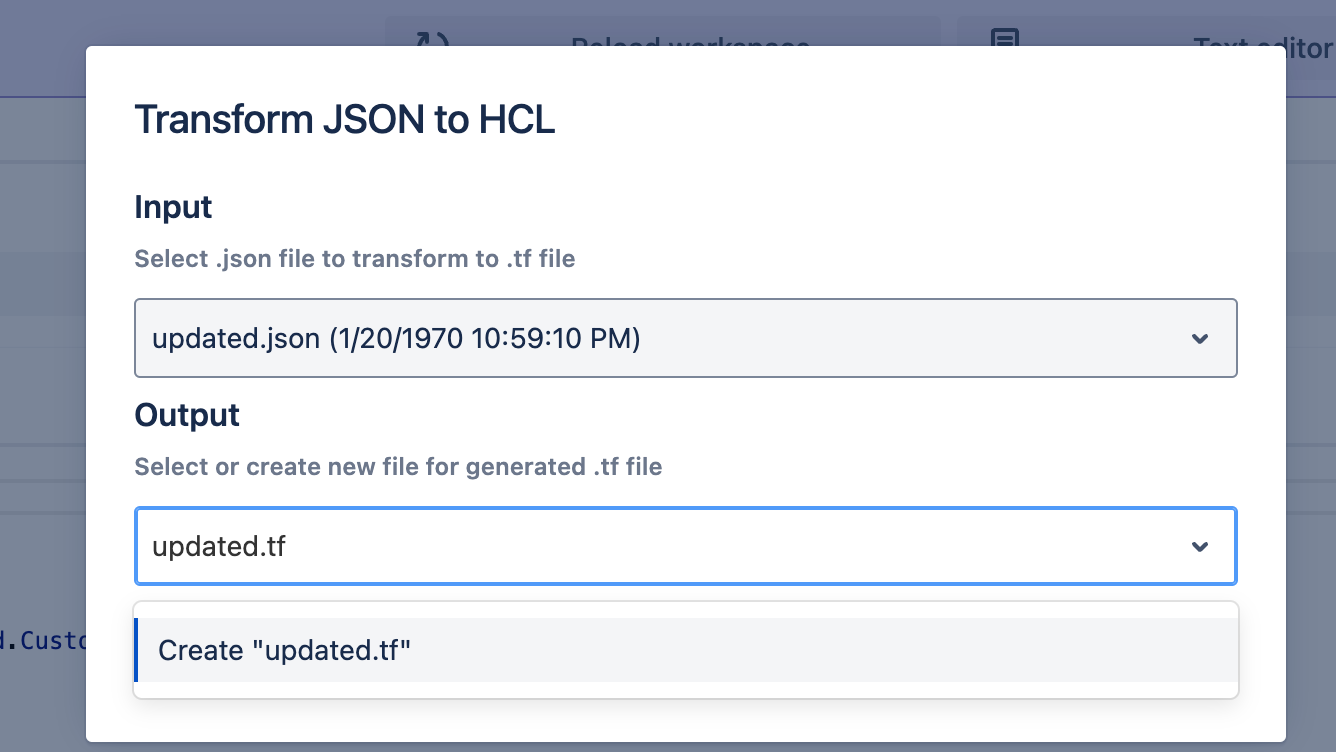Click the word "HCL" in the dialog title
The height and width of the screenshot is (752, 1336).
(x=517, y=120)
